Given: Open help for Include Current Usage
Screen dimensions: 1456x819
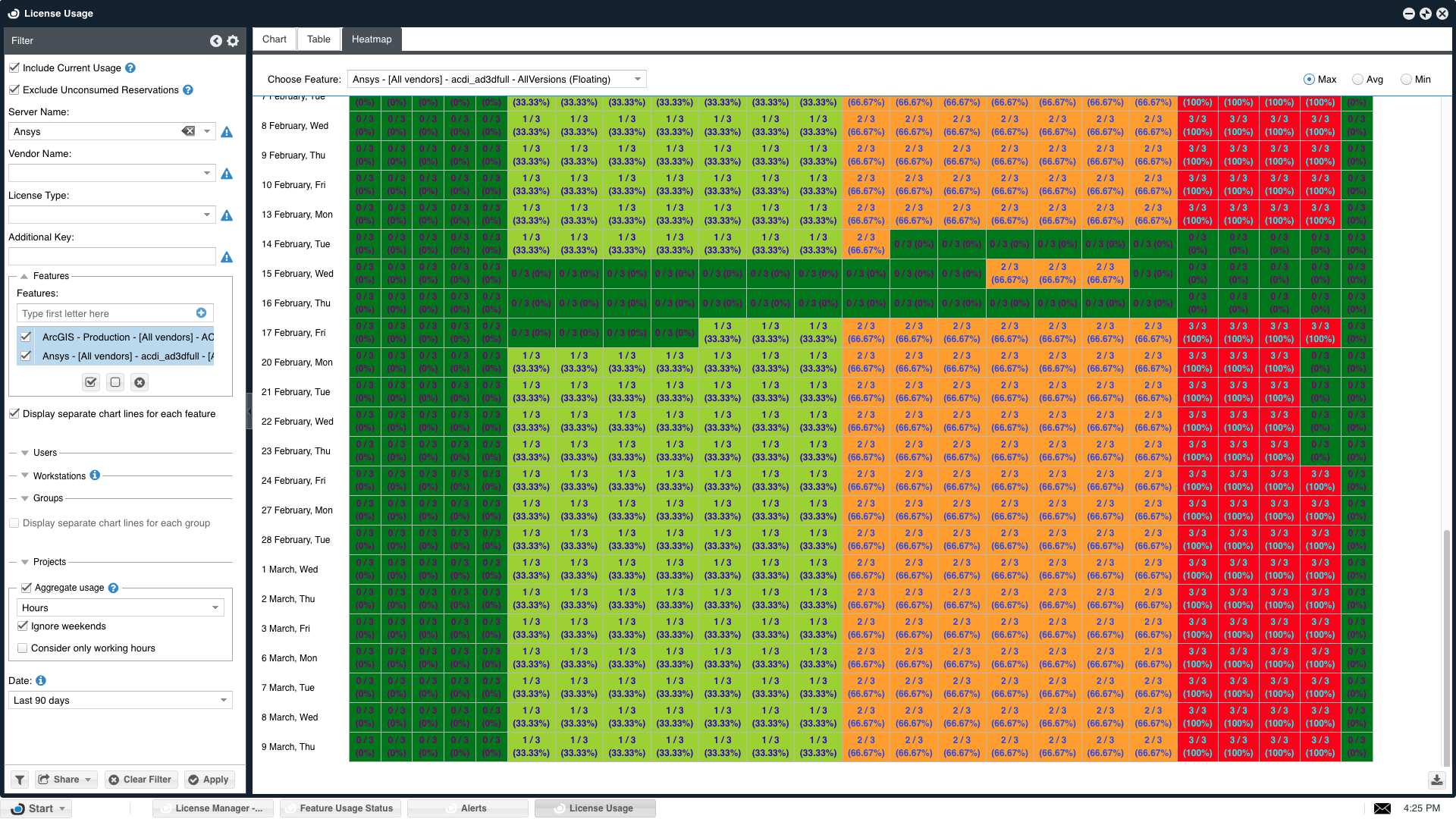Looking at the screenshot, I should pos(130,68).
